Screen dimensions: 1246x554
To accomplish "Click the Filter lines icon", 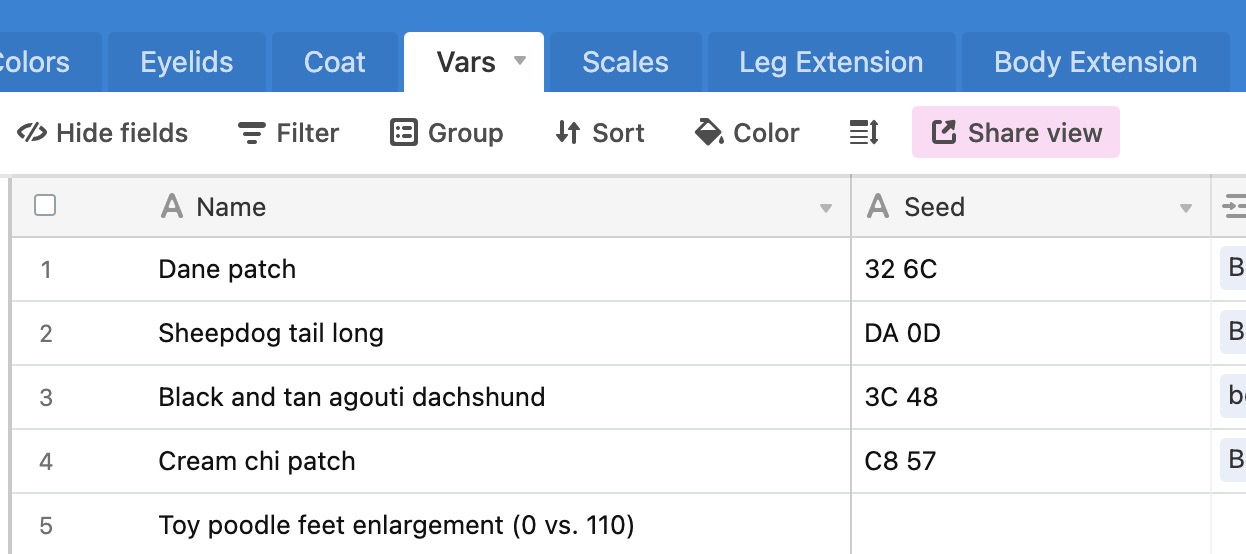I will [251, 133].
